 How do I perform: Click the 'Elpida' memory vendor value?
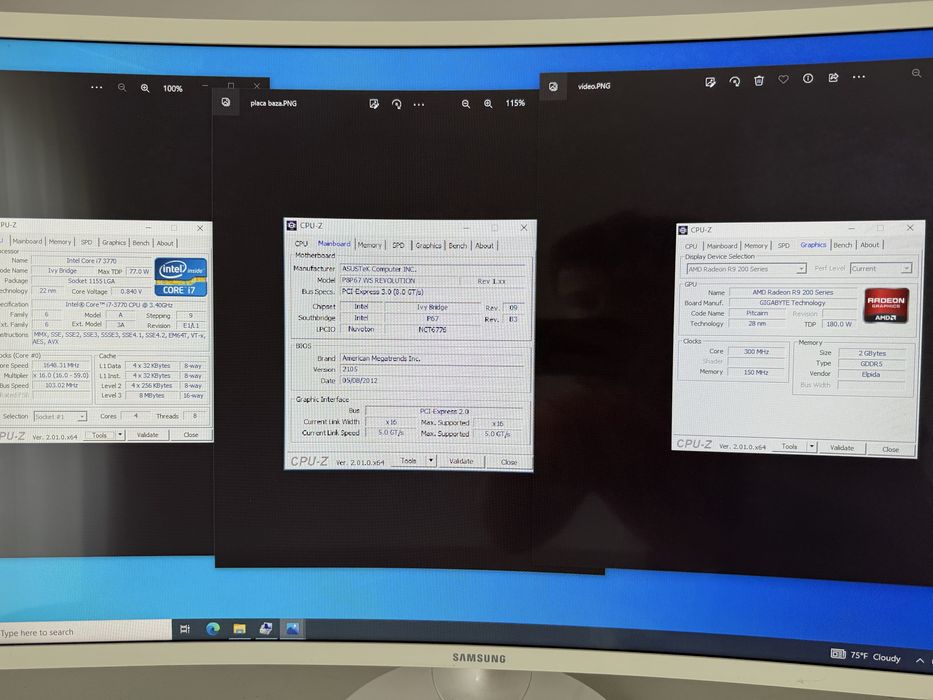coord(871,374)
